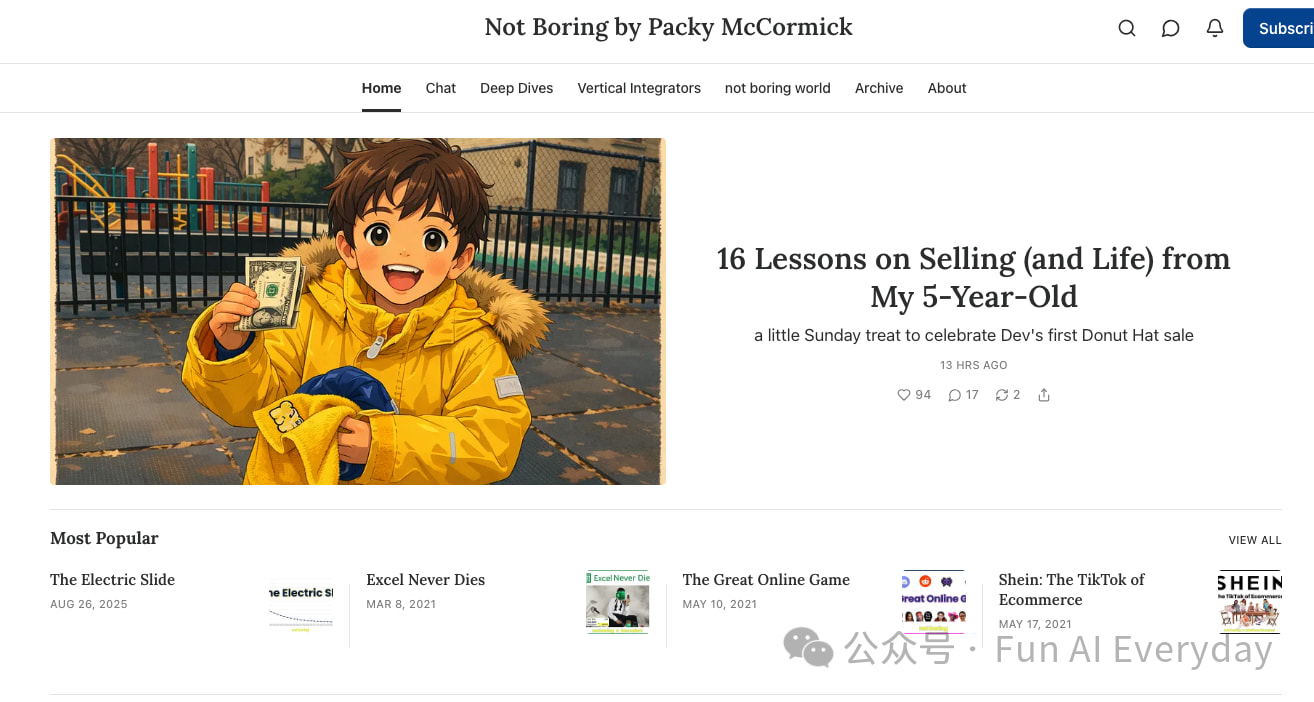Open notifications with the bell icon
Screen dimensions: 1314x702
1214,28
